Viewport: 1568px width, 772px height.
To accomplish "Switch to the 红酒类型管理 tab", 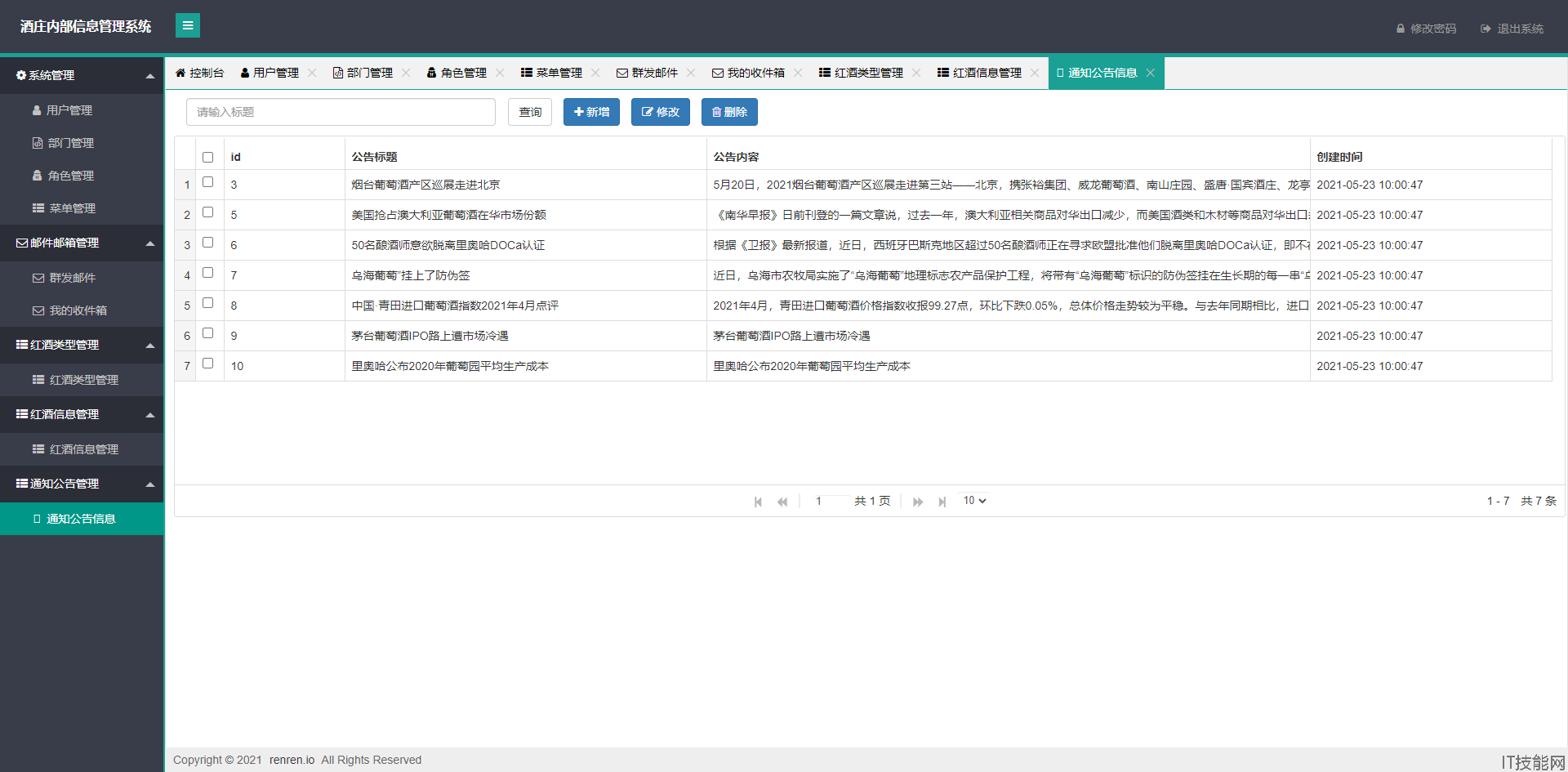I will (861, 73).
